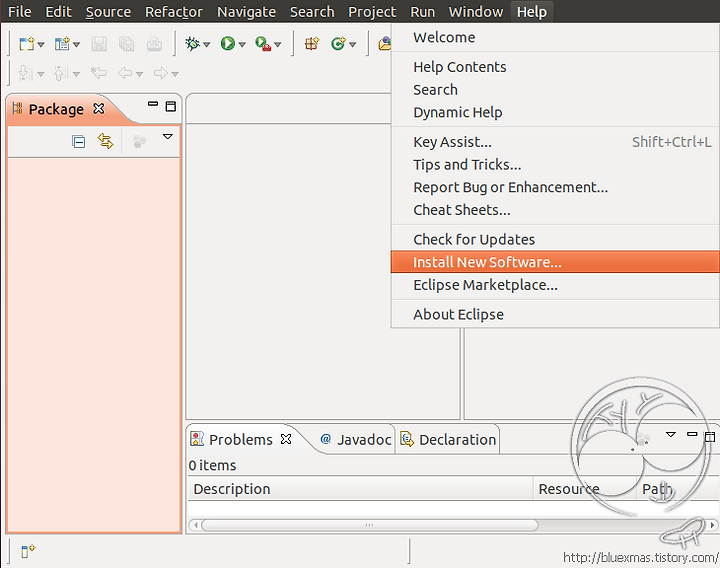Screen dimensions: 720x568
Task: Select Help Contents menu item
Action: pos(555,67)
